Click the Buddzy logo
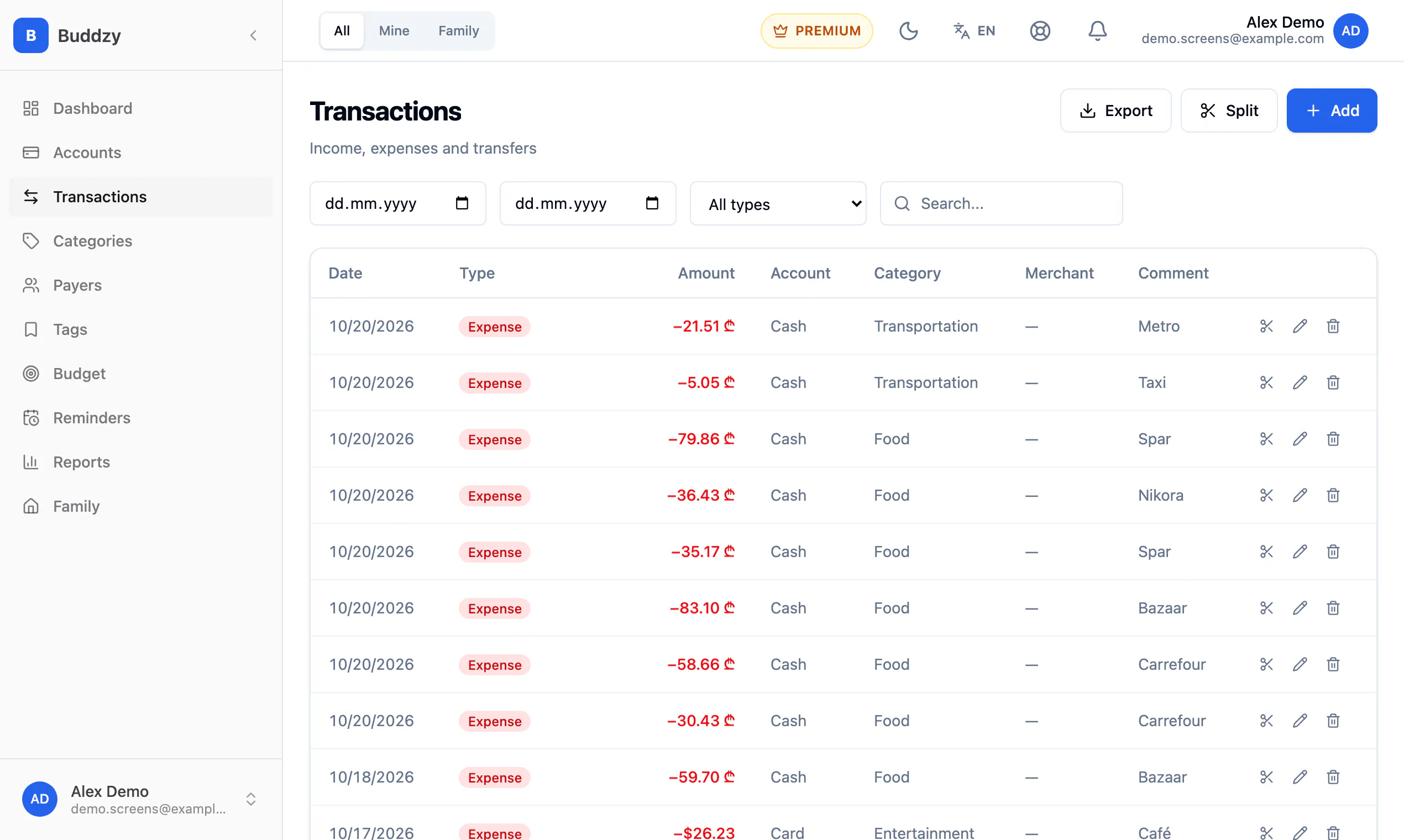Screen dimensions: 1404x840 [x=31, y=35]
